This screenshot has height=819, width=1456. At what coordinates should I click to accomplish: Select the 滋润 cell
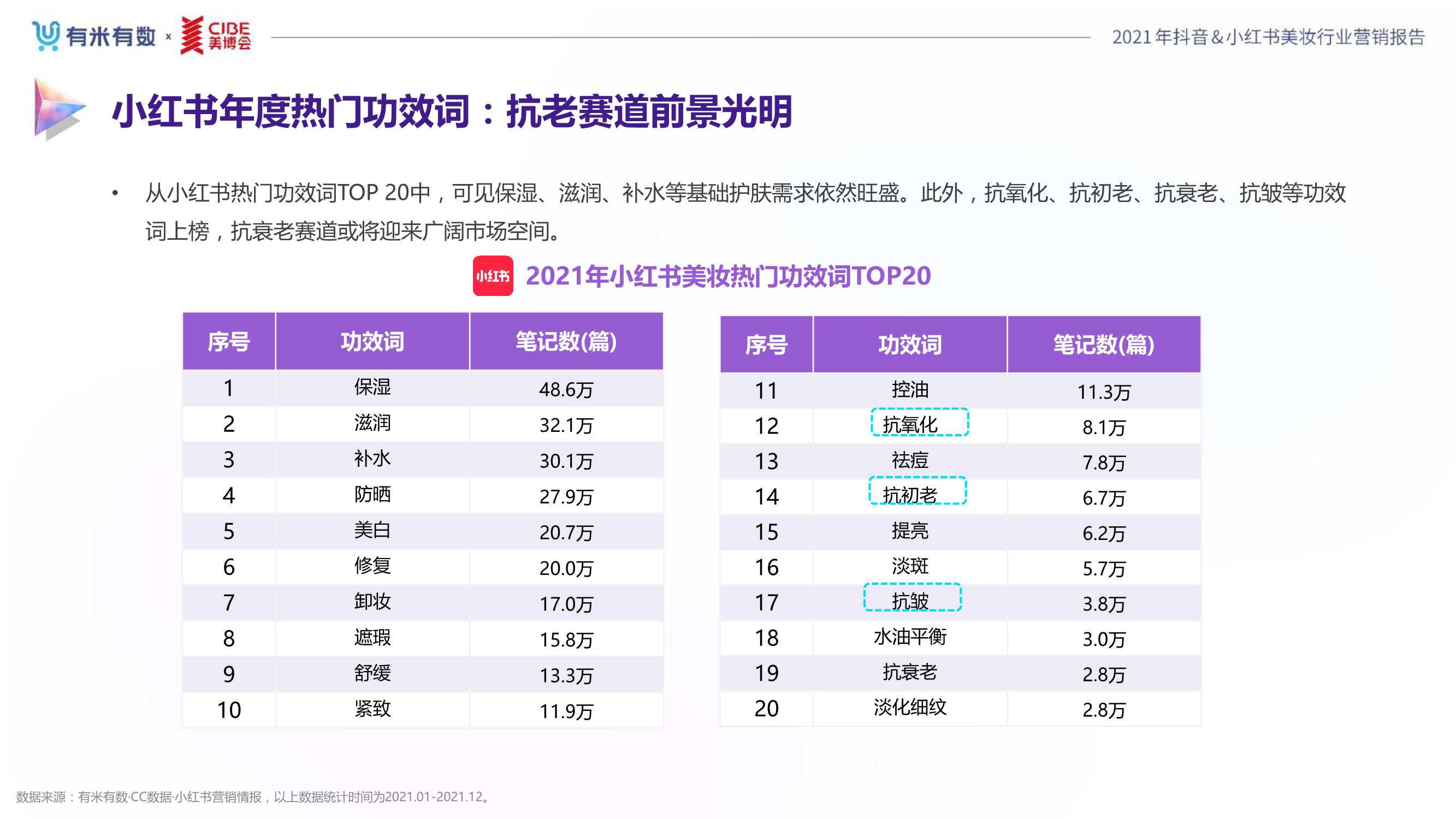coord(372,423)
